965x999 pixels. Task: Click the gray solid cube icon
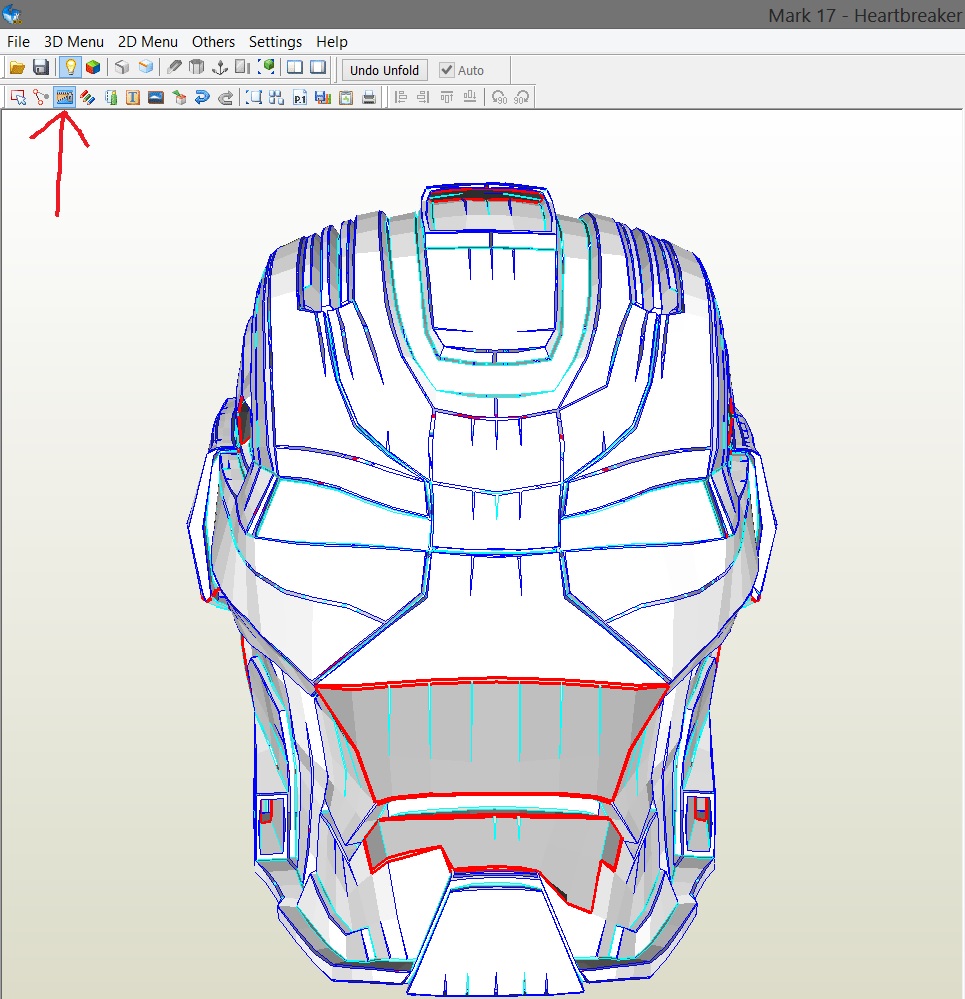122,67
